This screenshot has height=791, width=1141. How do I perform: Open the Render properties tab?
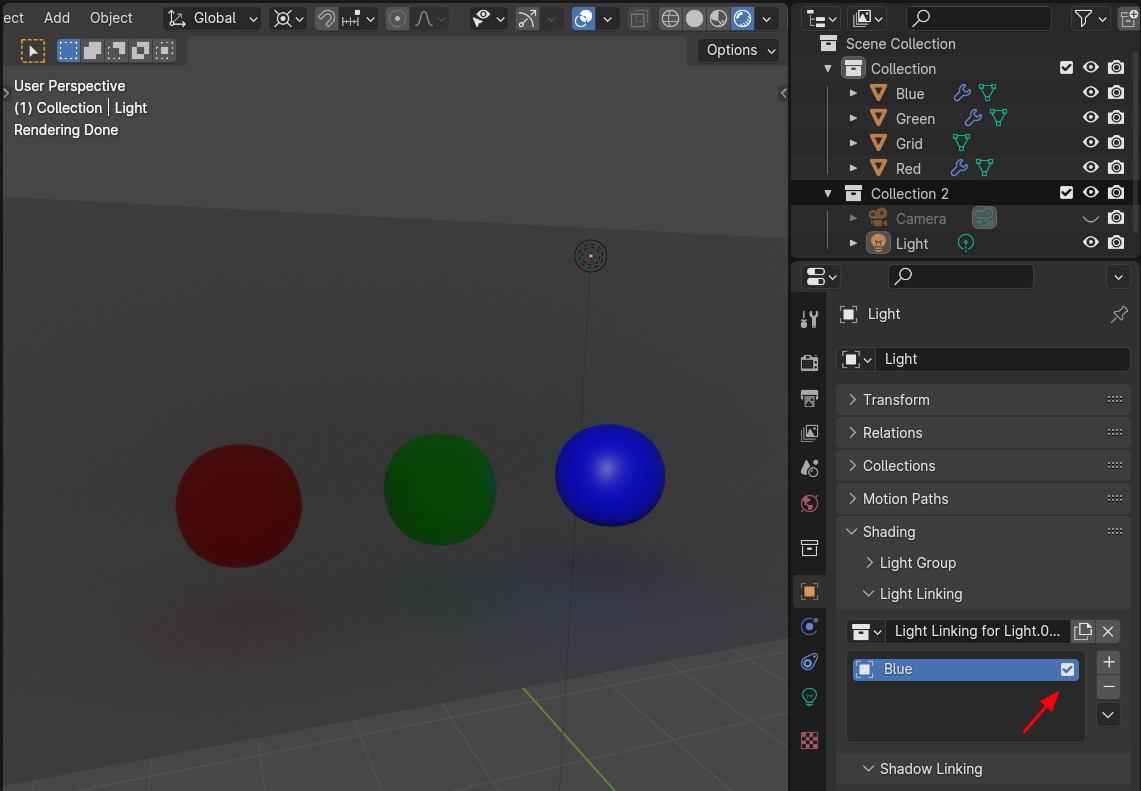pyautogui.click(x=809, y=362)
